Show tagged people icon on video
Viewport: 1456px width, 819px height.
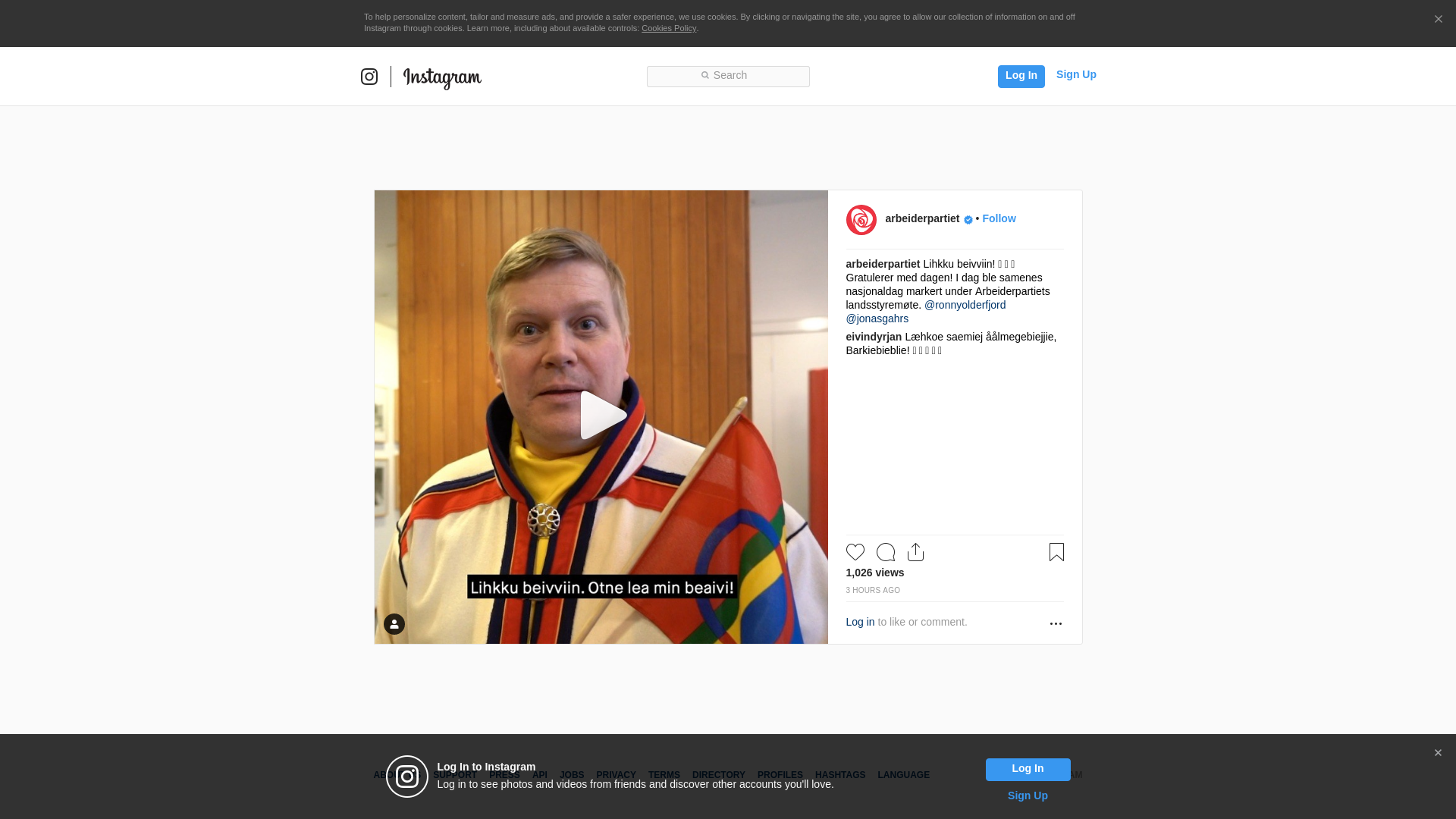point(394,624)
